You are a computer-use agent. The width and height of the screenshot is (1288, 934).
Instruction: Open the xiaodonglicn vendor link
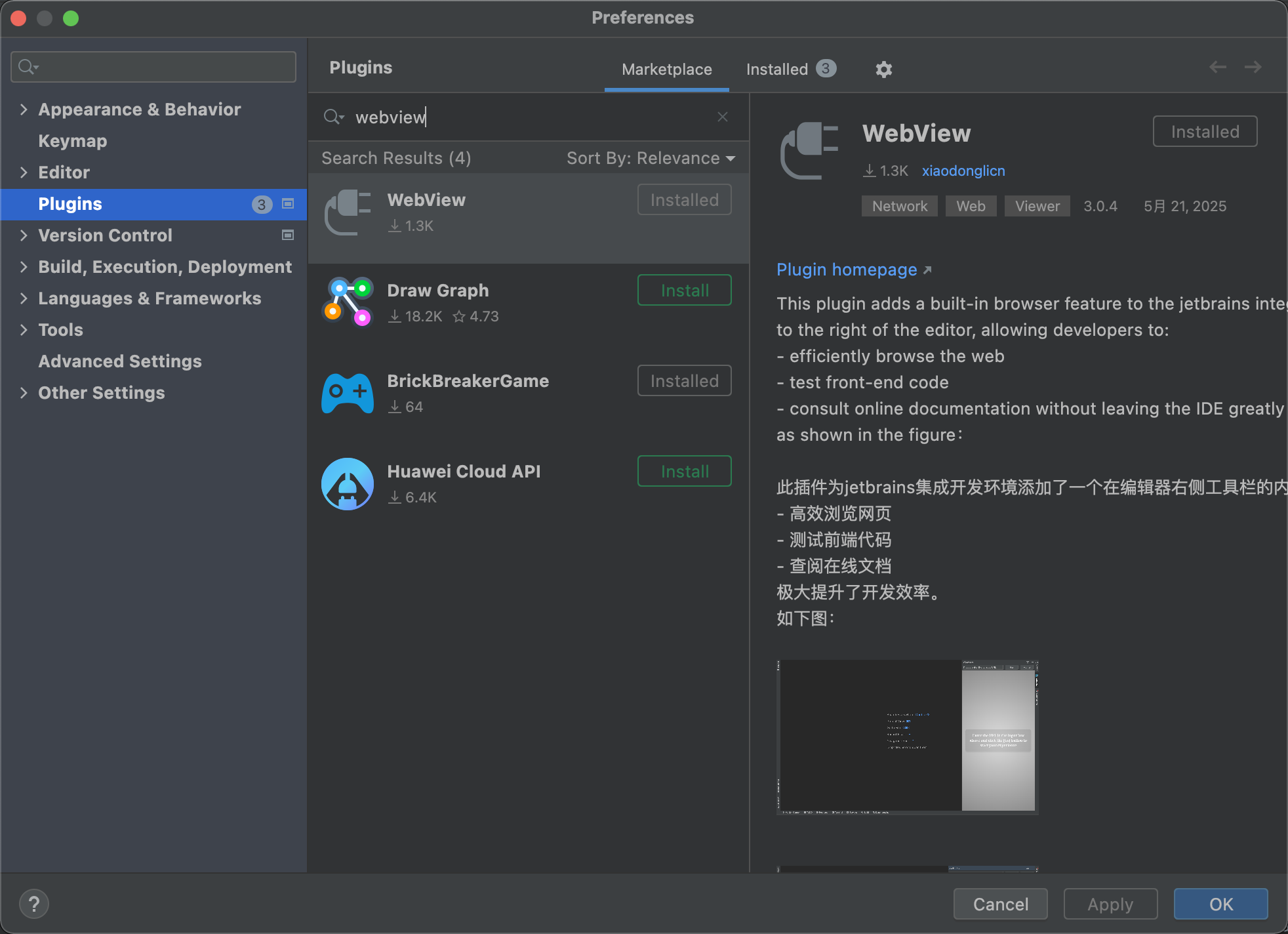(963, 171)
